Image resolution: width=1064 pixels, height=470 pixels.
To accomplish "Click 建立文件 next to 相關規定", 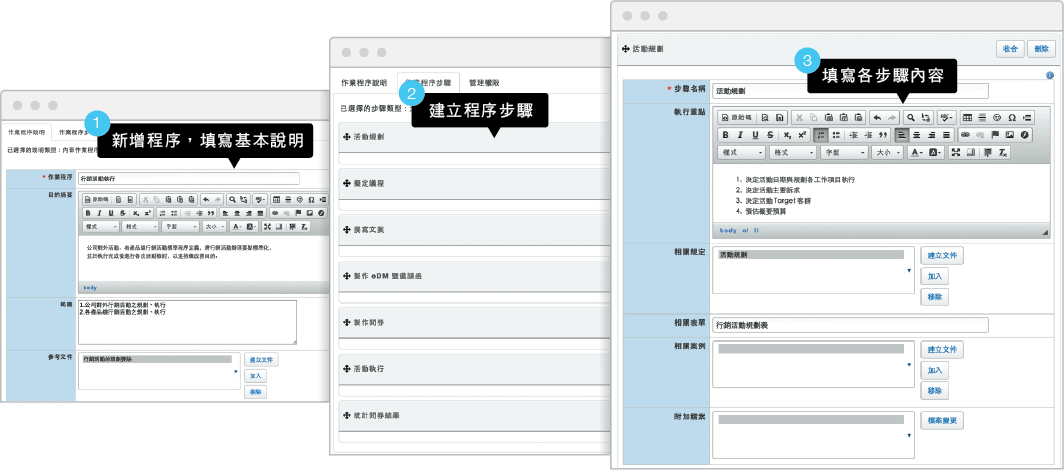I will click(942, 256).
